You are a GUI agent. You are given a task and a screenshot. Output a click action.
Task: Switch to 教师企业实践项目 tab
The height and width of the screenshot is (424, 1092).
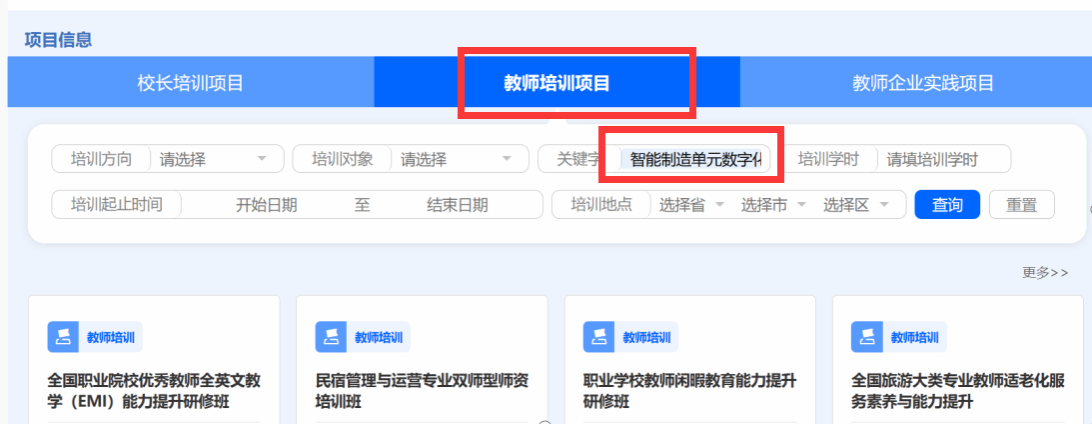(923, 83)
